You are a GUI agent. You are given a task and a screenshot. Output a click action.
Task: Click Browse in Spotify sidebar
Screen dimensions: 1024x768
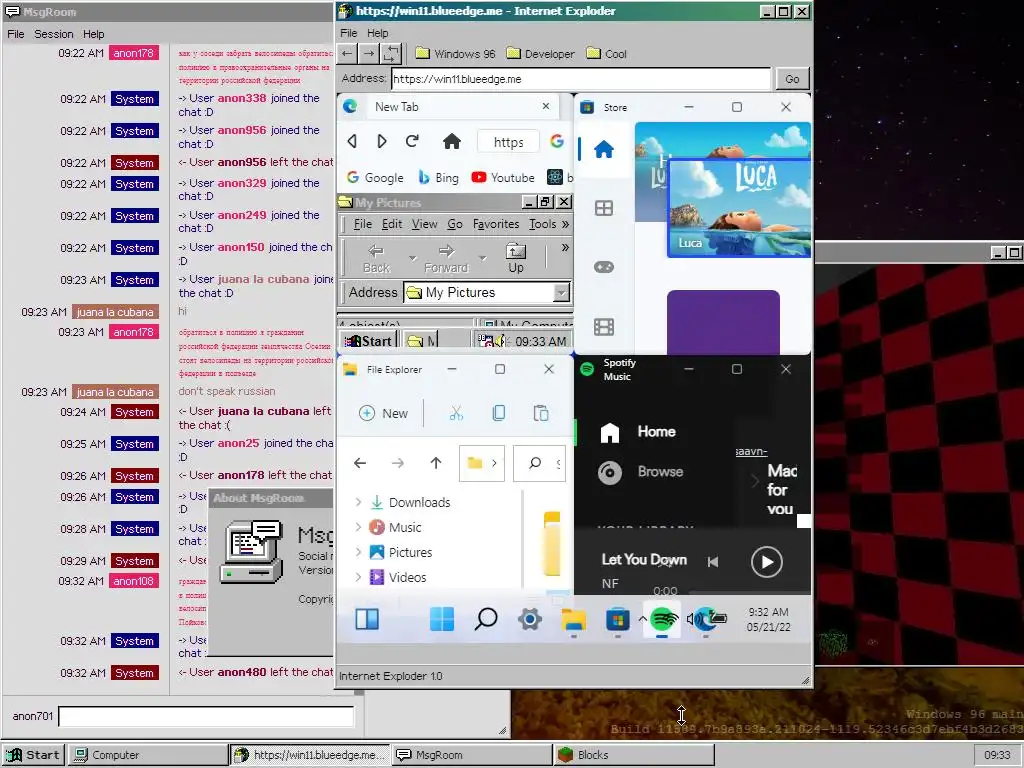(640, 472)
